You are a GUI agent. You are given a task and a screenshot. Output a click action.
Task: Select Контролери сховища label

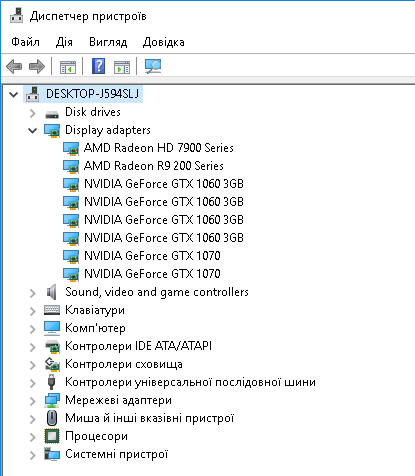coord(124,364)
